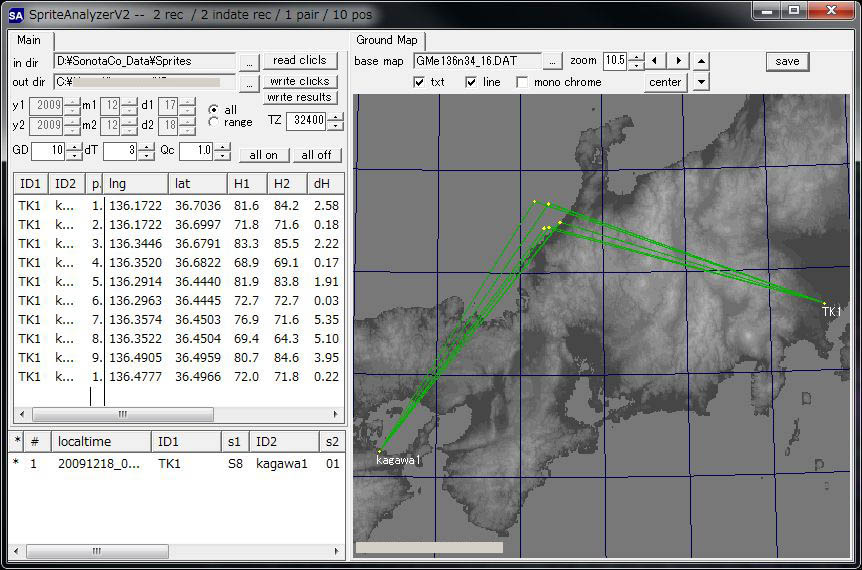Open the base map file browser
This screenshot has width=862, height=570.
[553, 61]
